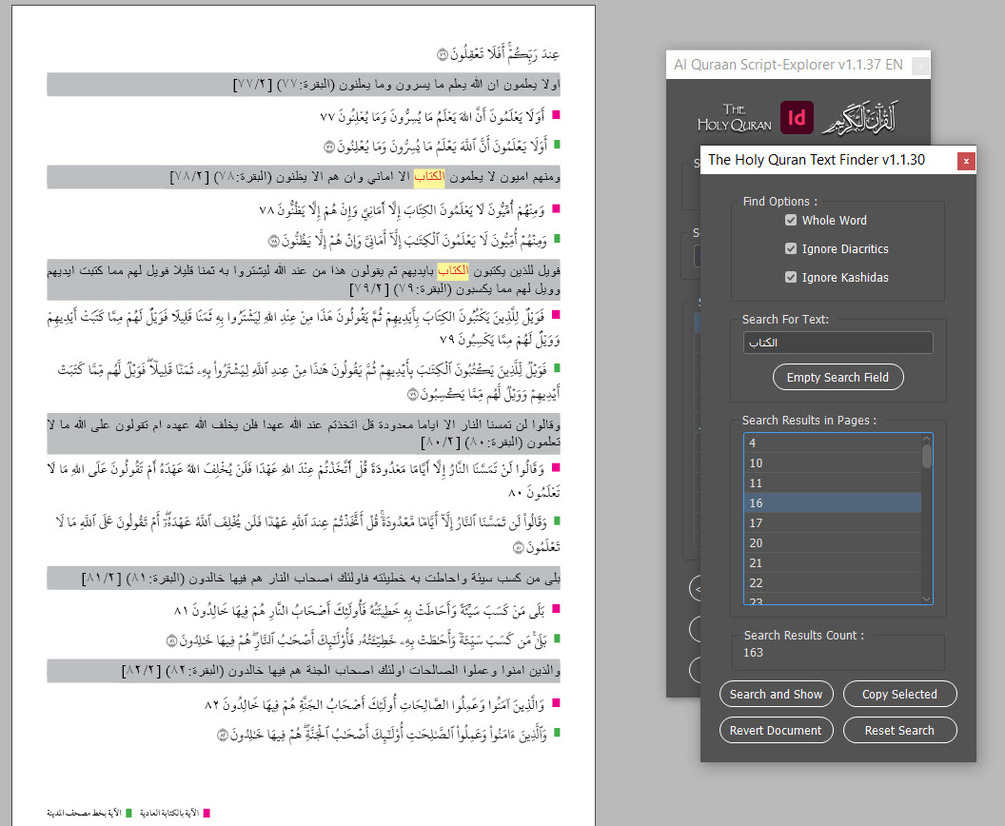Click the Search and Show button
Viewport: 1005px width, 826px height.
776,694
